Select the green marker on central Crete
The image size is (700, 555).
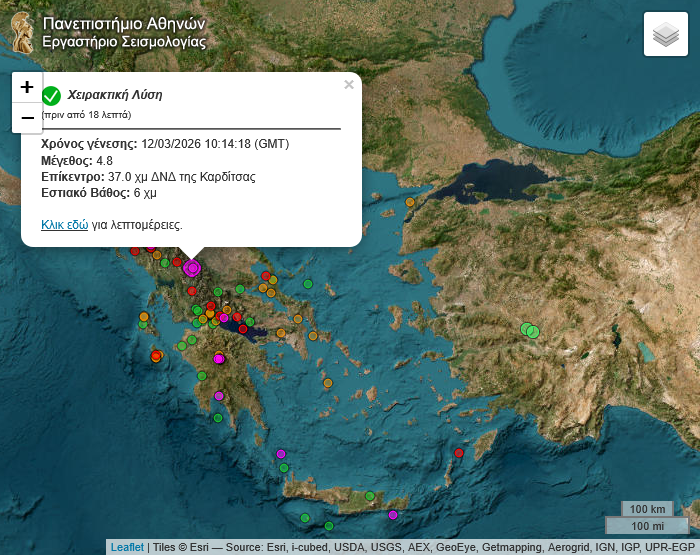coord(370,496)
